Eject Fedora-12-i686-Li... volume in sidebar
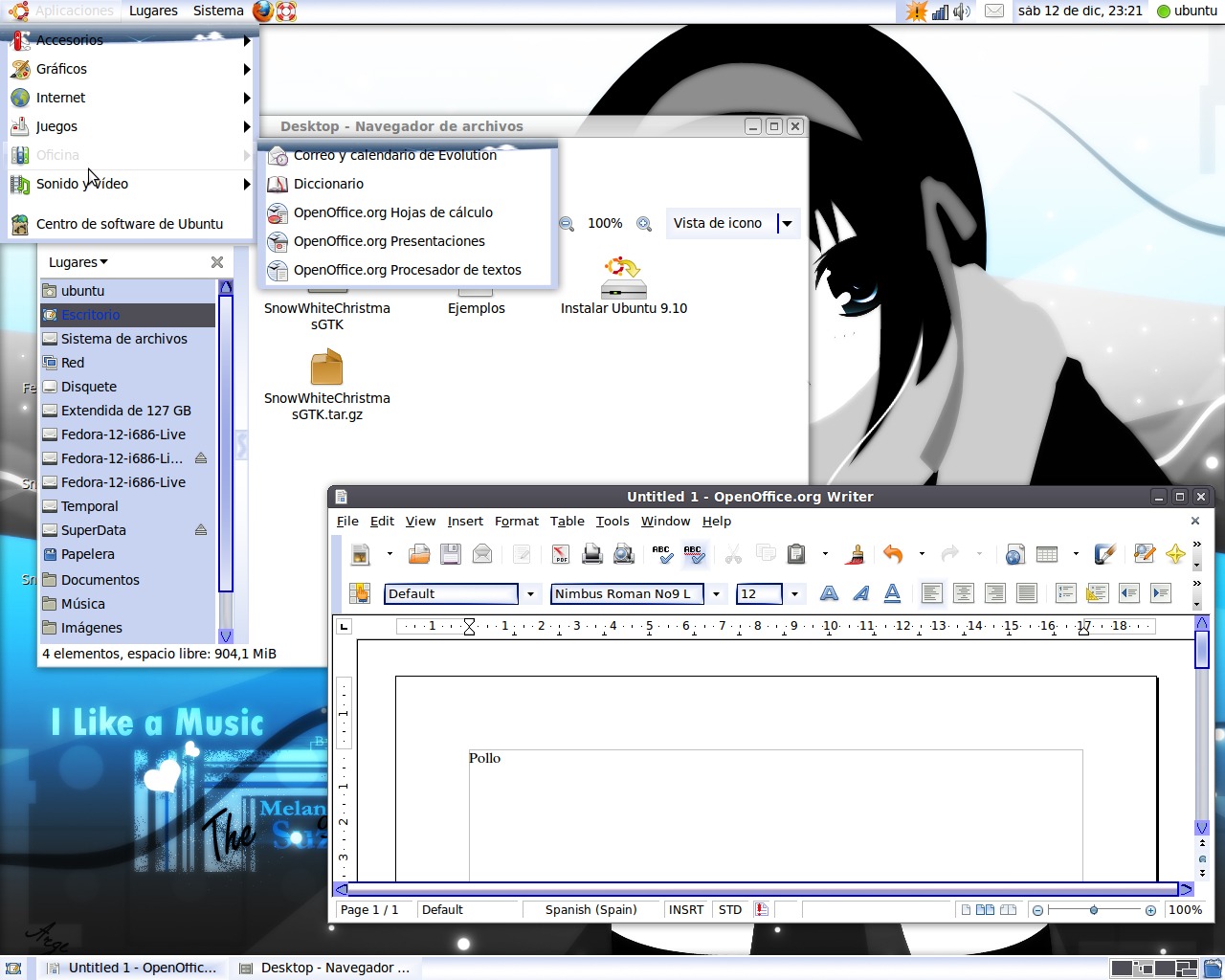 (201, 458)
